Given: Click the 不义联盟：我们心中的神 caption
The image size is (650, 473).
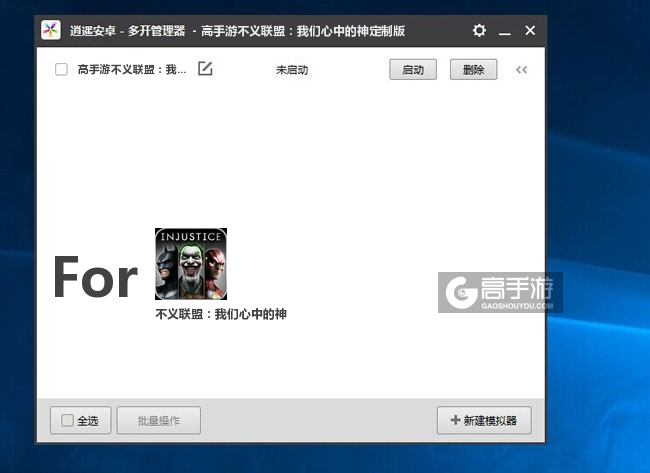Looking at the screenshot, I should pos(221,314).
